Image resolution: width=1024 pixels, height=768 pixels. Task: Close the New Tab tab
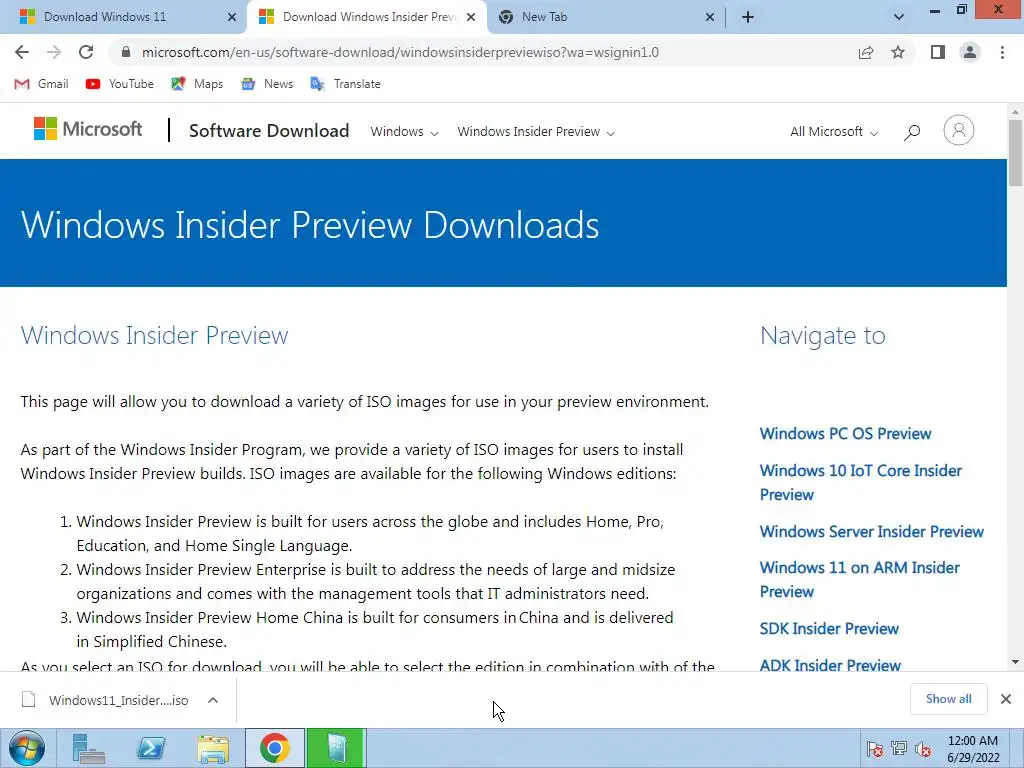click(x=710, y=17)
